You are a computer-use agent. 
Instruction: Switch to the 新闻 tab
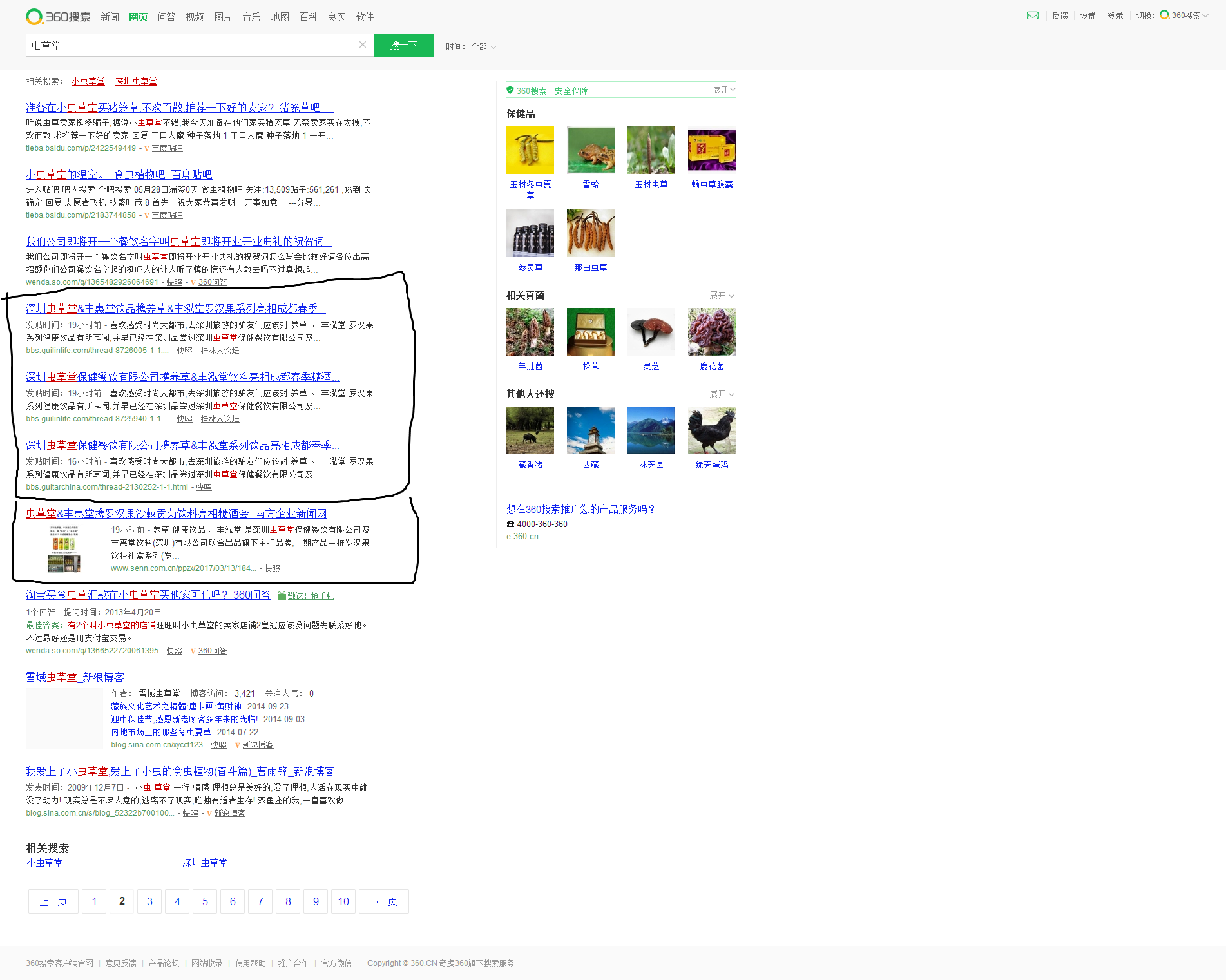point(110,17)
